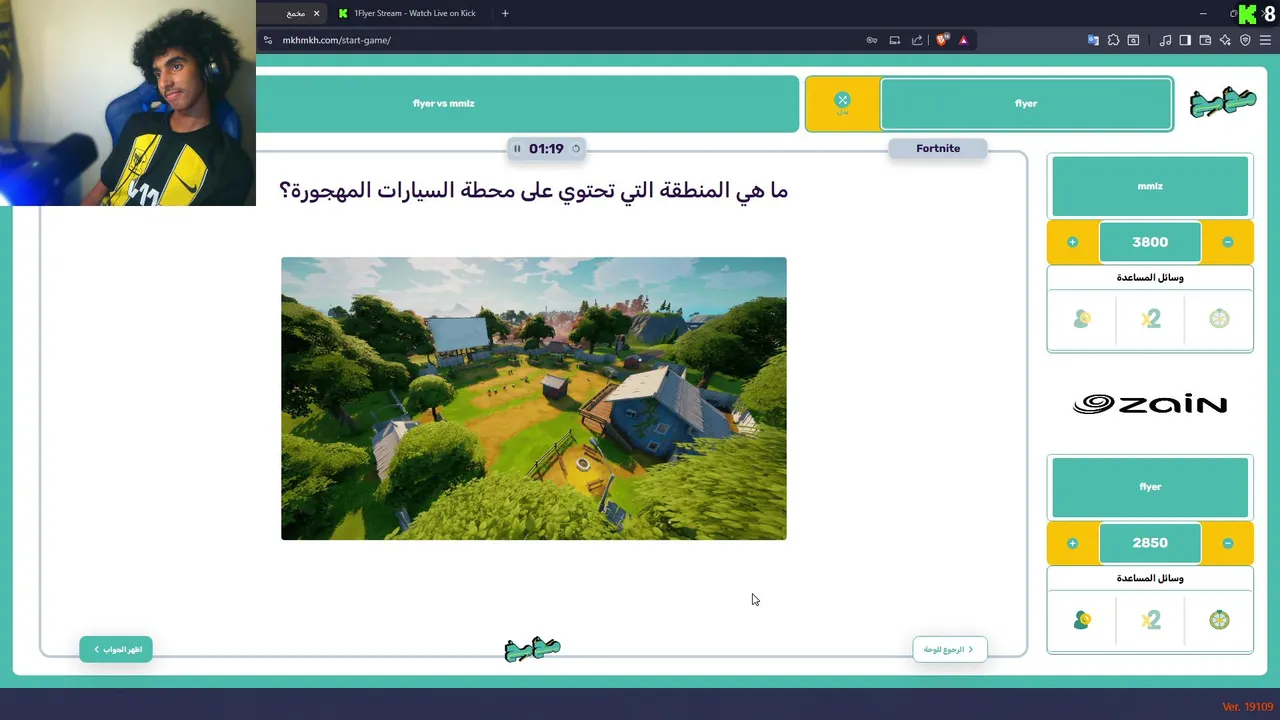Click the flyer team name box in sidebar

[x=1150, y=487]
